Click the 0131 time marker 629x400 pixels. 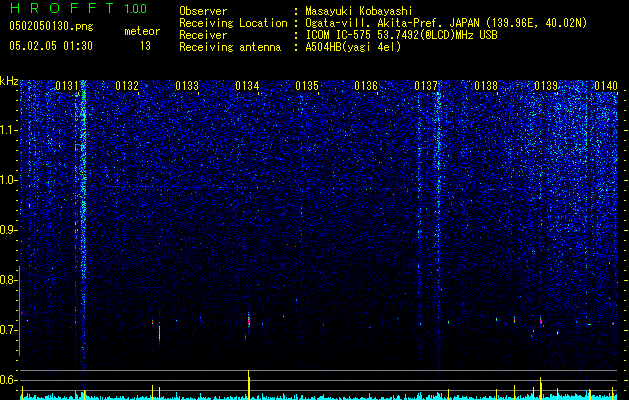[x=67, y=86]
